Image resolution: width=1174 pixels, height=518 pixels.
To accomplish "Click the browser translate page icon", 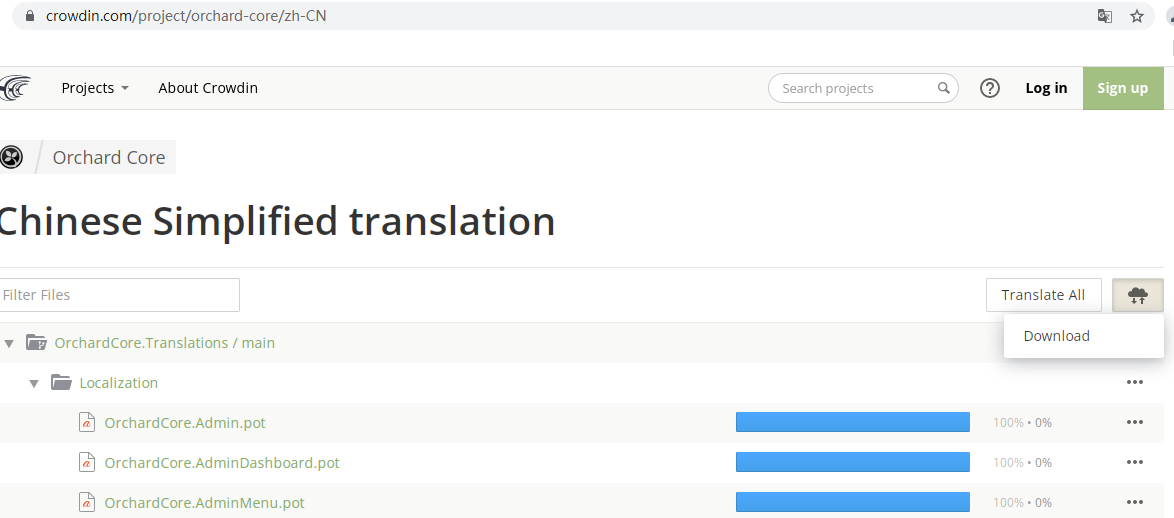I will click(x=1105, y=16).
